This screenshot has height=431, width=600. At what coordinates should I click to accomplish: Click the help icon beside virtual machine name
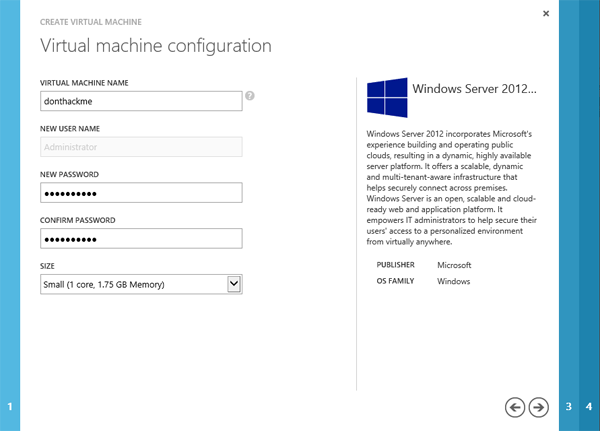click(x=250, y=97)
